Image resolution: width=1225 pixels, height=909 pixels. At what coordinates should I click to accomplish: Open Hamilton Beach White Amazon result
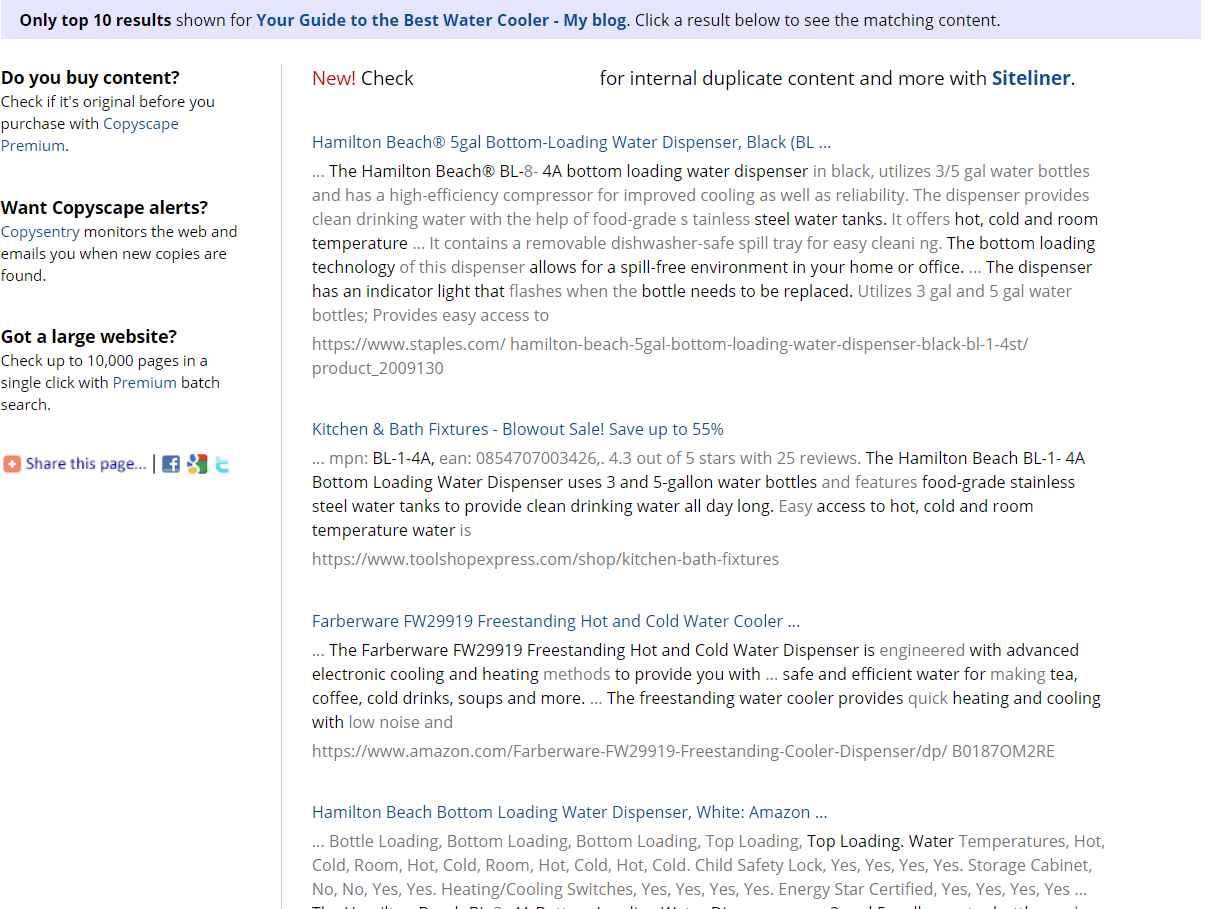pyautogui.click(x=569, y=812)
